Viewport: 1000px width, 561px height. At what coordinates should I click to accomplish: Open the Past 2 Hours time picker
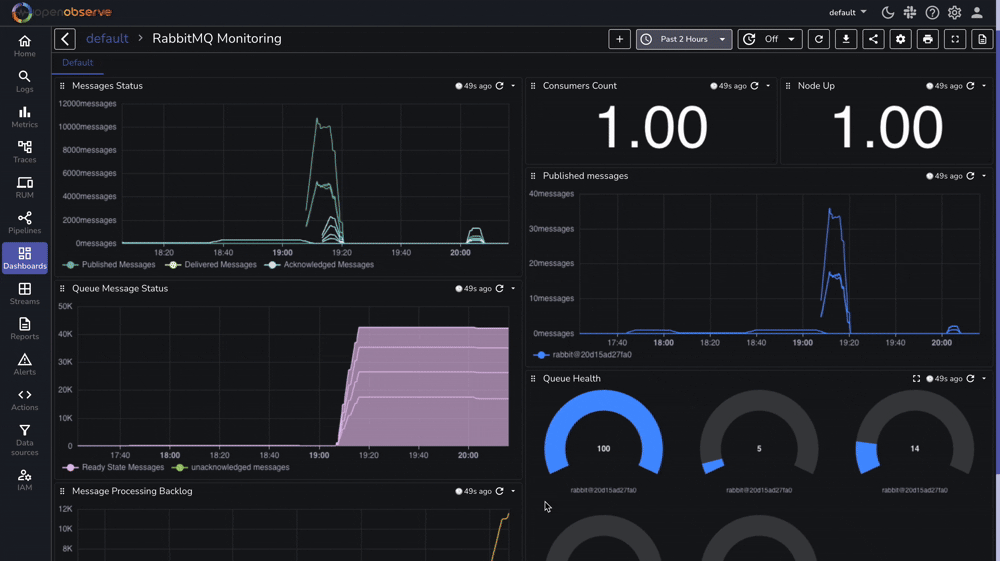coord(684,39)
